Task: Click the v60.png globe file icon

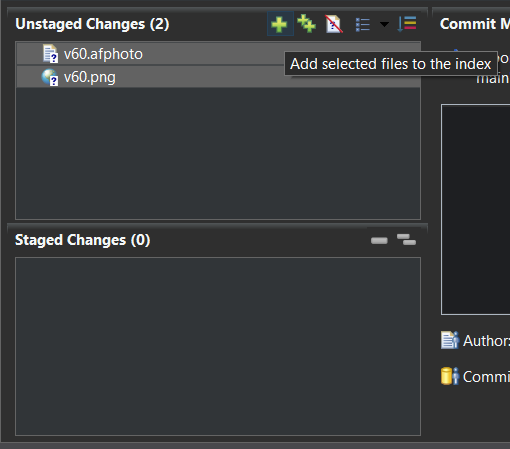Action: click(50, 77)
